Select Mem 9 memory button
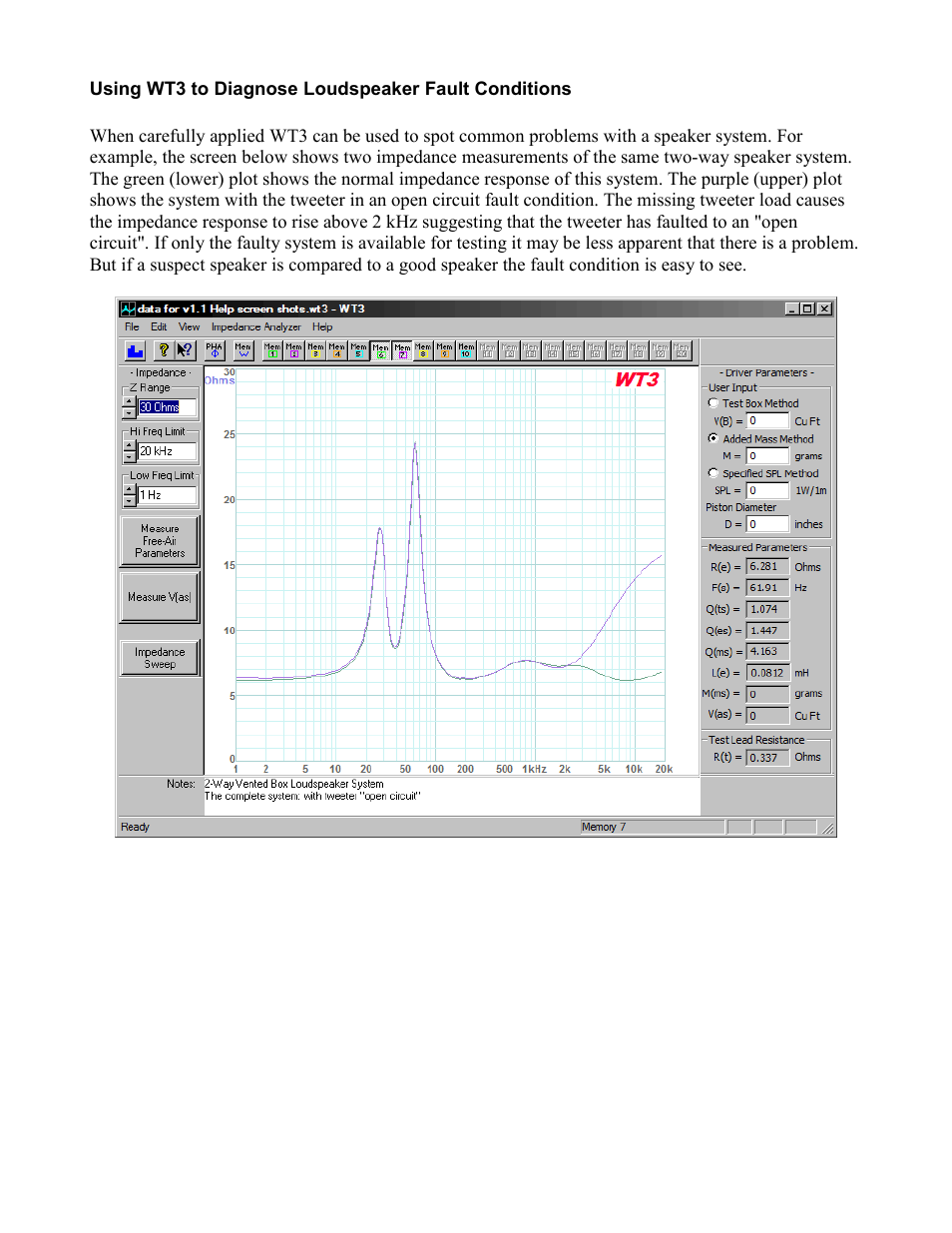This screenshot has height=1233, width=952. coord(445,350)
